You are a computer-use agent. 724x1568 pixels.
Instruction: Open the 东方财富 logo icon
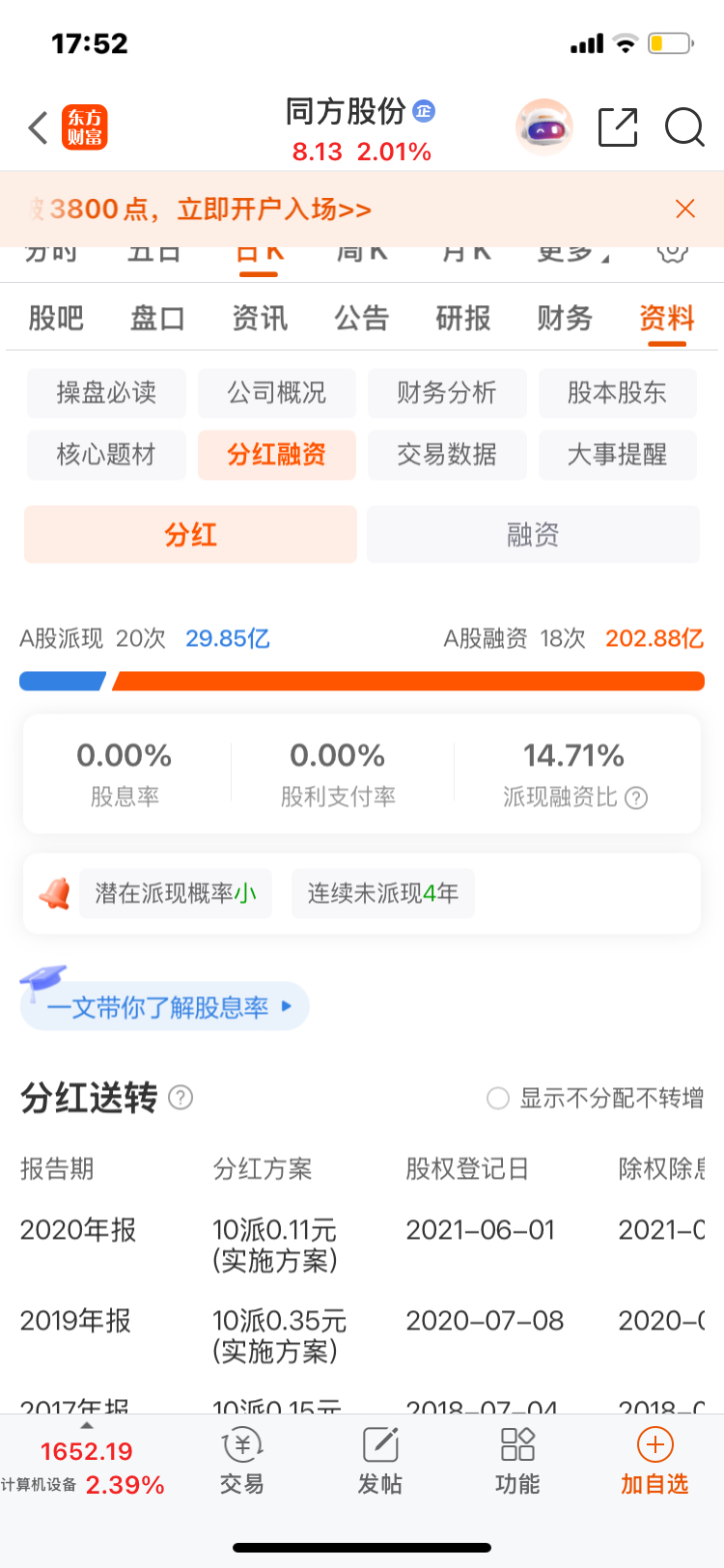tap(85, 127)
